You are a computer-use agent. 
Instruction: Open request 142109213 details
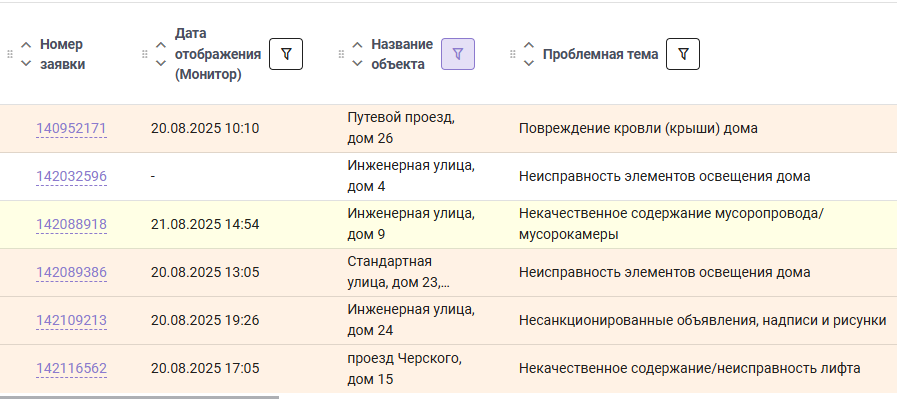[x=72, y=321]
